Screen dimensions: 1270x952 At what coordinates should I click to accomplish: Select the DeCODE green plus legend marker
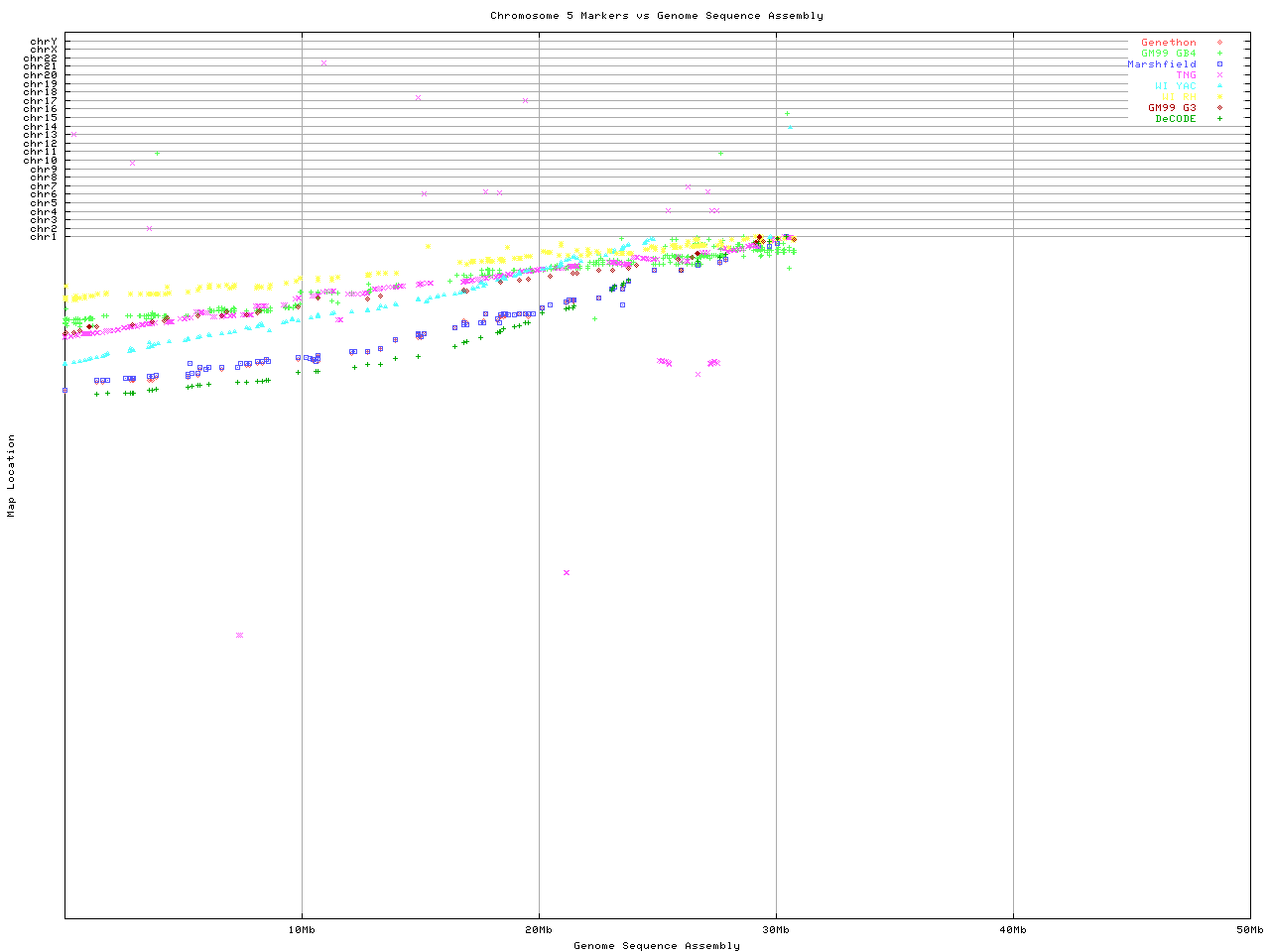(1219, 119)
